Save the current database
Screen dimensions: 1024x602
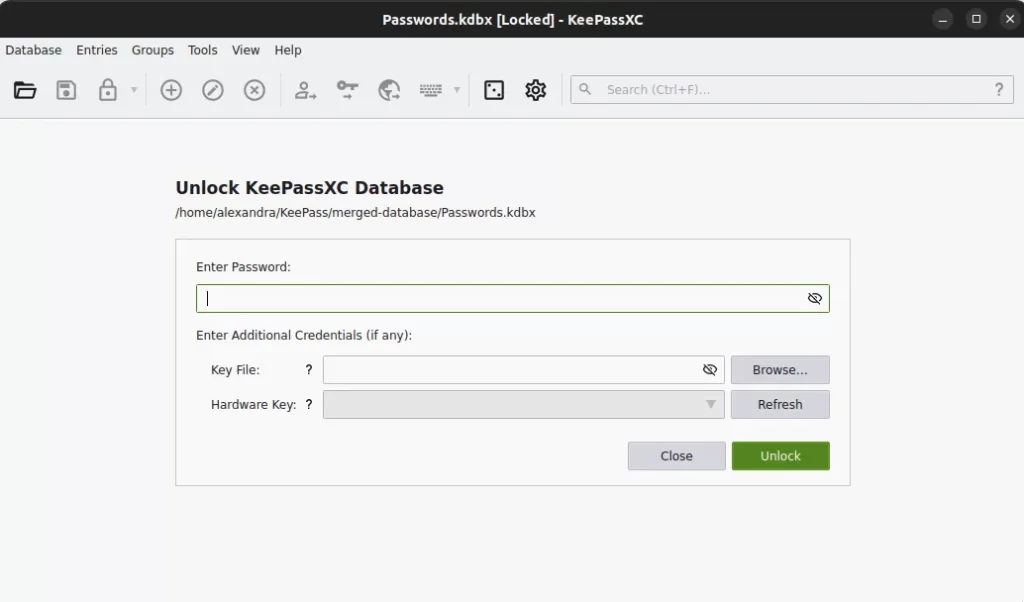(x=66, y=89)
